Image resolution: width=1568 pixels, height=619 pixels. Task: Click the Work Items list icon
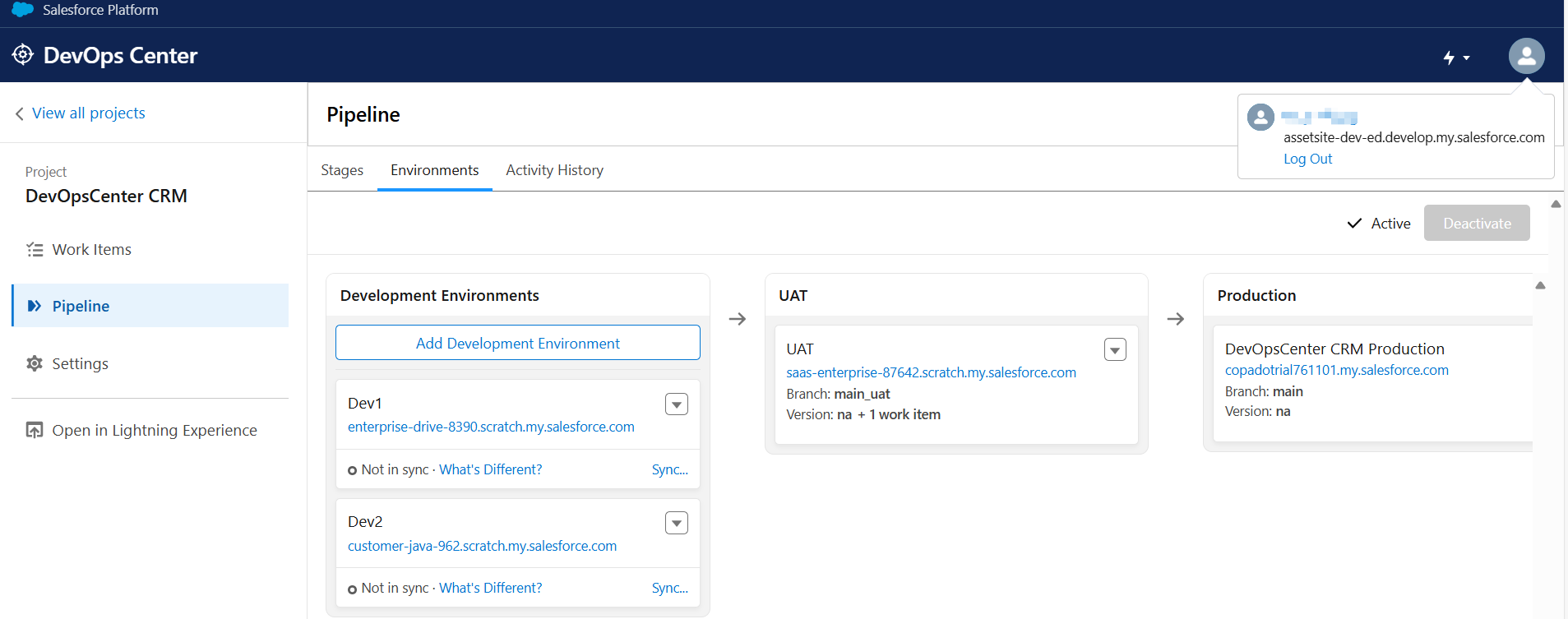pos(35,250)
